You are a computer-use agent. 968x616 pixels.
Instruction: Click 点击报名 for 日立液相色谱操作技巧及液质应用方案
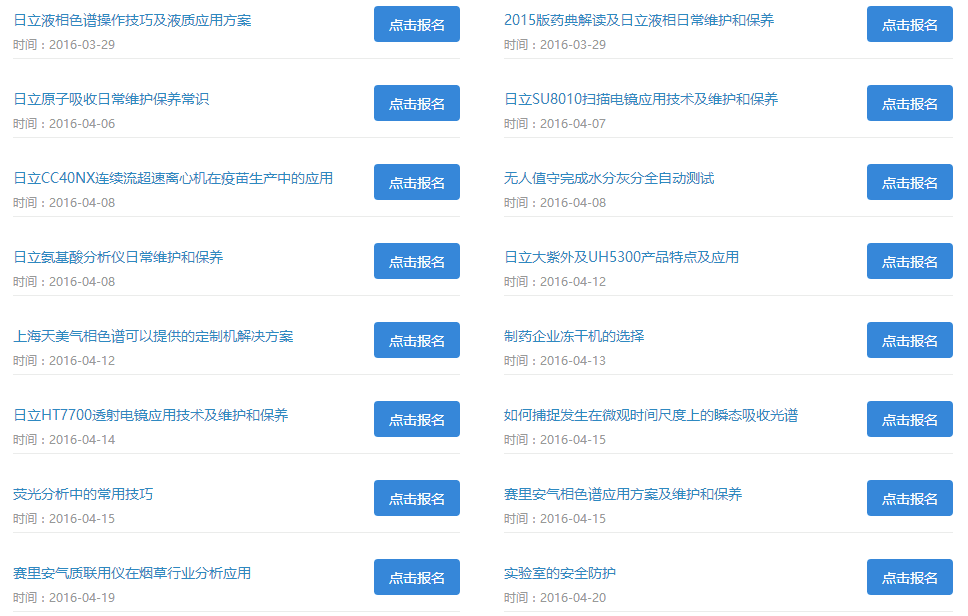click(x=417, y=24)
